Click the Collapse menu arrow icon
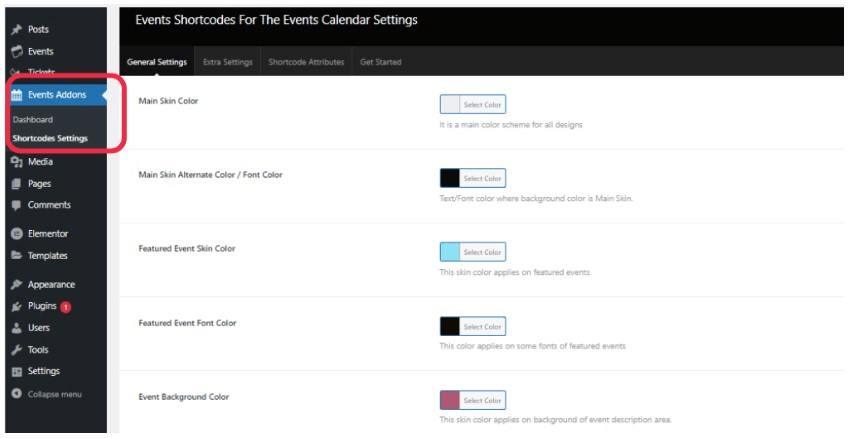The width and height of the screenshot is (853, 438). click(x=17, y=394)
